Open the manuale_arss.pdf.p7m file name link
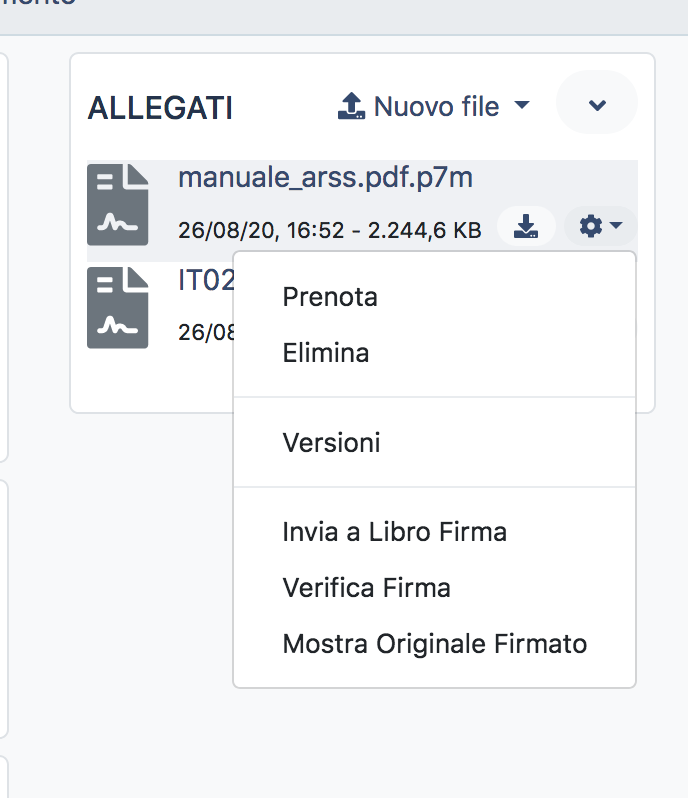This screenshot has height=798, width=688. (325, 178)
